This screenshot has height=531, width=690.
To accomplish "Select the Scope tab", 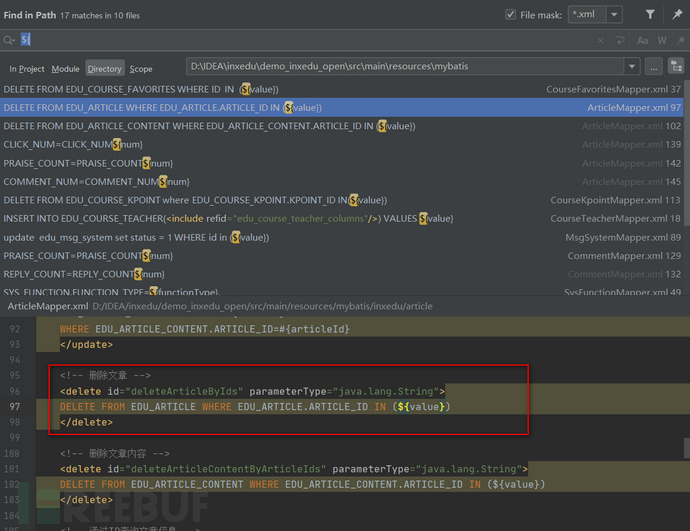I will (141, 69).
